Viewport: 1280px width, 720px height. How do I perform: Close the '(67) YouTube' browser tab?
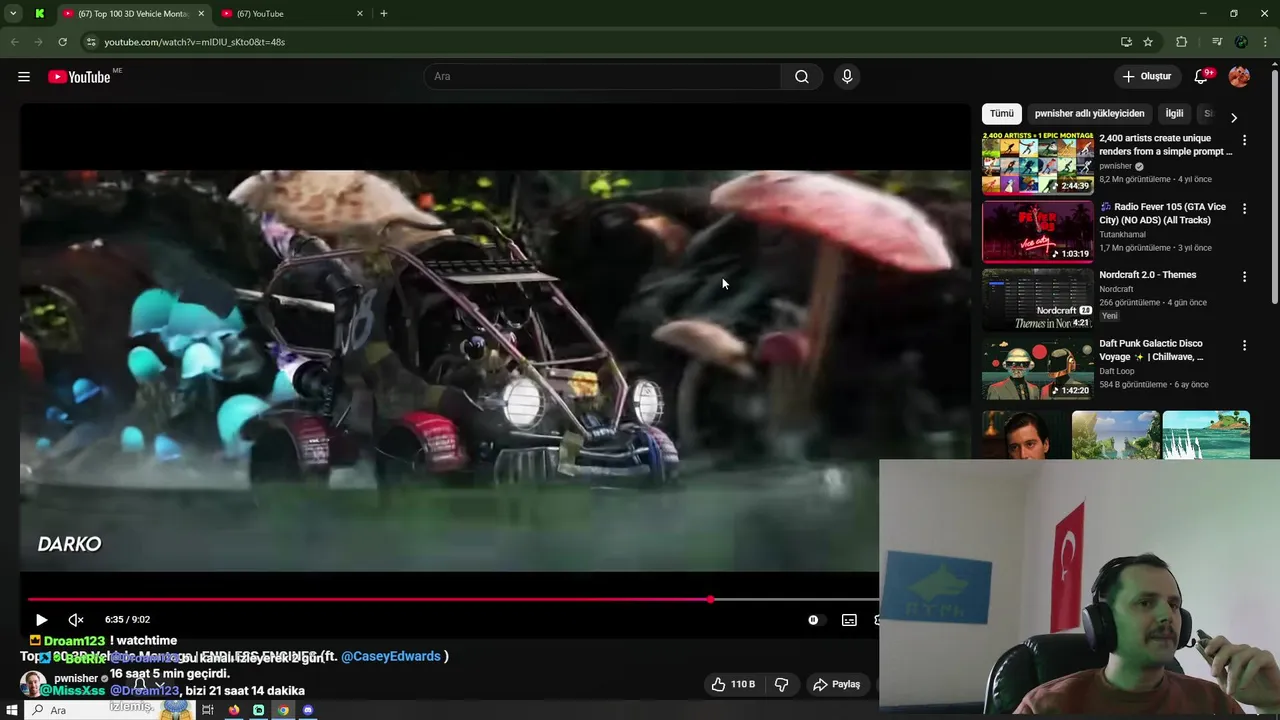point(360,14)
